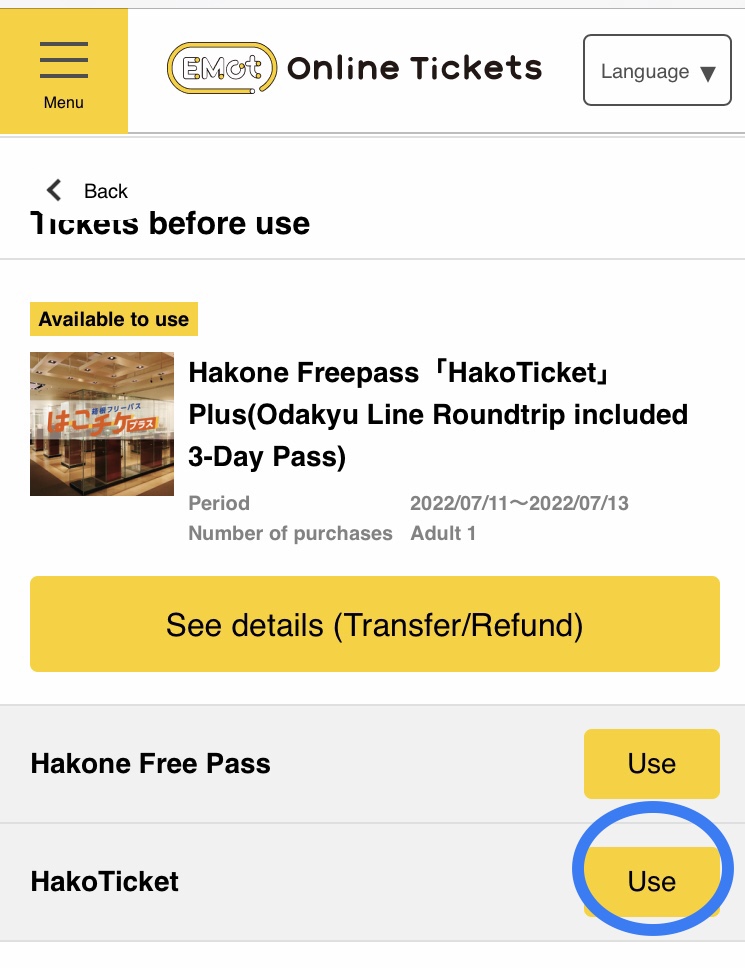
Task: Click the Hakone Freepass HakoTicket Plus title
Action: tap(438, 414)
